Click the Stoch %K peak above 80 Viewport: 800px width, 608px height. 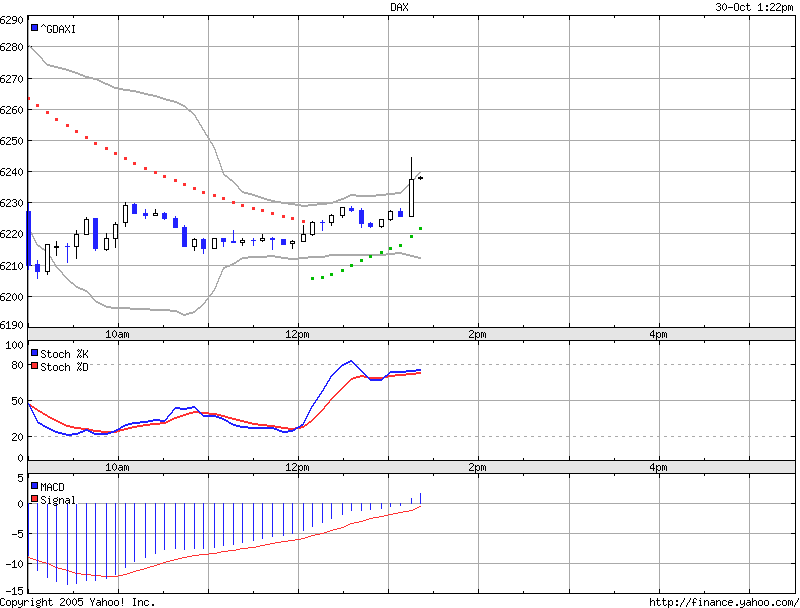[351, 361]
